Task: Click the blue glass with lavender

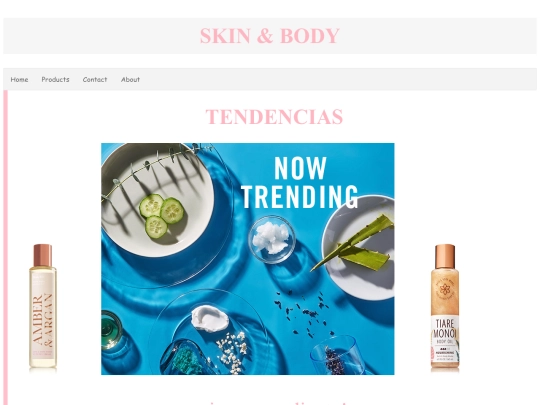Action: pos(336,356)
